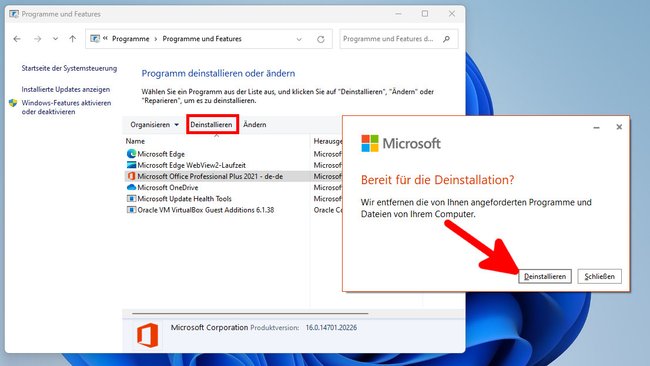Image resolution: width=650 pixels, height=366 pixels.
Task: Click the VirtualBox Guest Additions icon
Action: [131, 210]
